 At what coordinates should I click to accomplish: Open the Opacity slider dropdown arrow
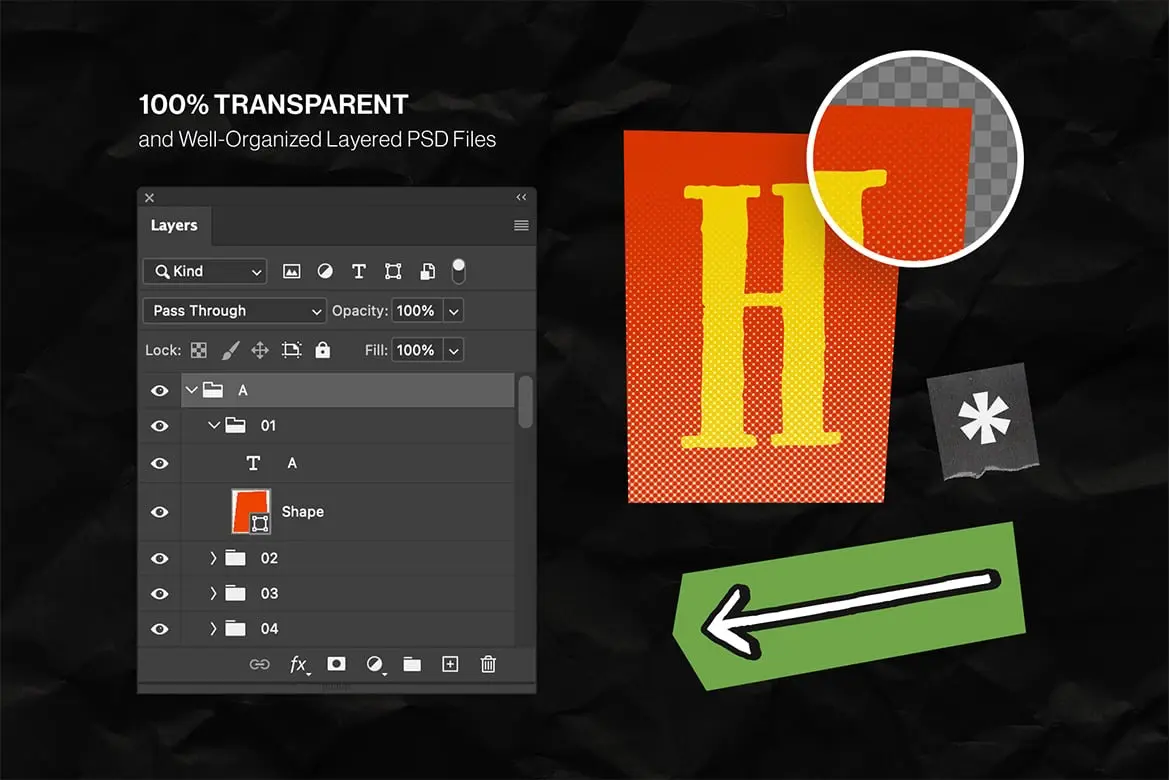(453, 311)
